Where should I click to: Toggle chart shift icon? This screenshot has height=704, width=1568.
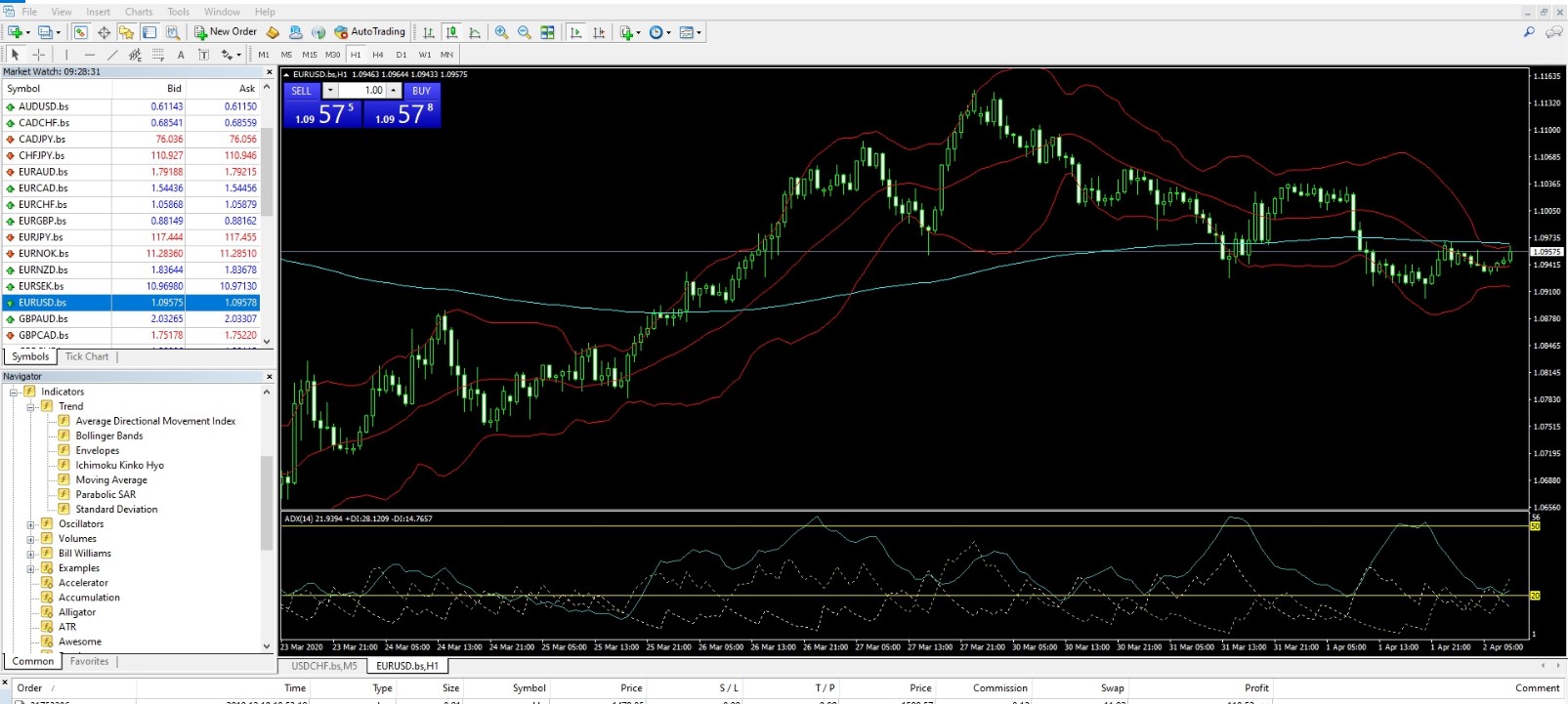pos(599,32)
